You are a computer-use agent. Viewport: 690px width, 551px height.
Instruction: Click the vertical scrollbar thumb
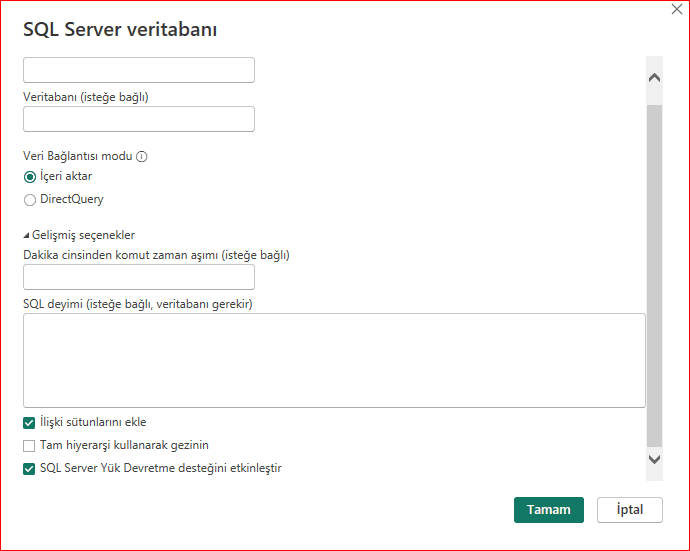[x=655, y=270]
